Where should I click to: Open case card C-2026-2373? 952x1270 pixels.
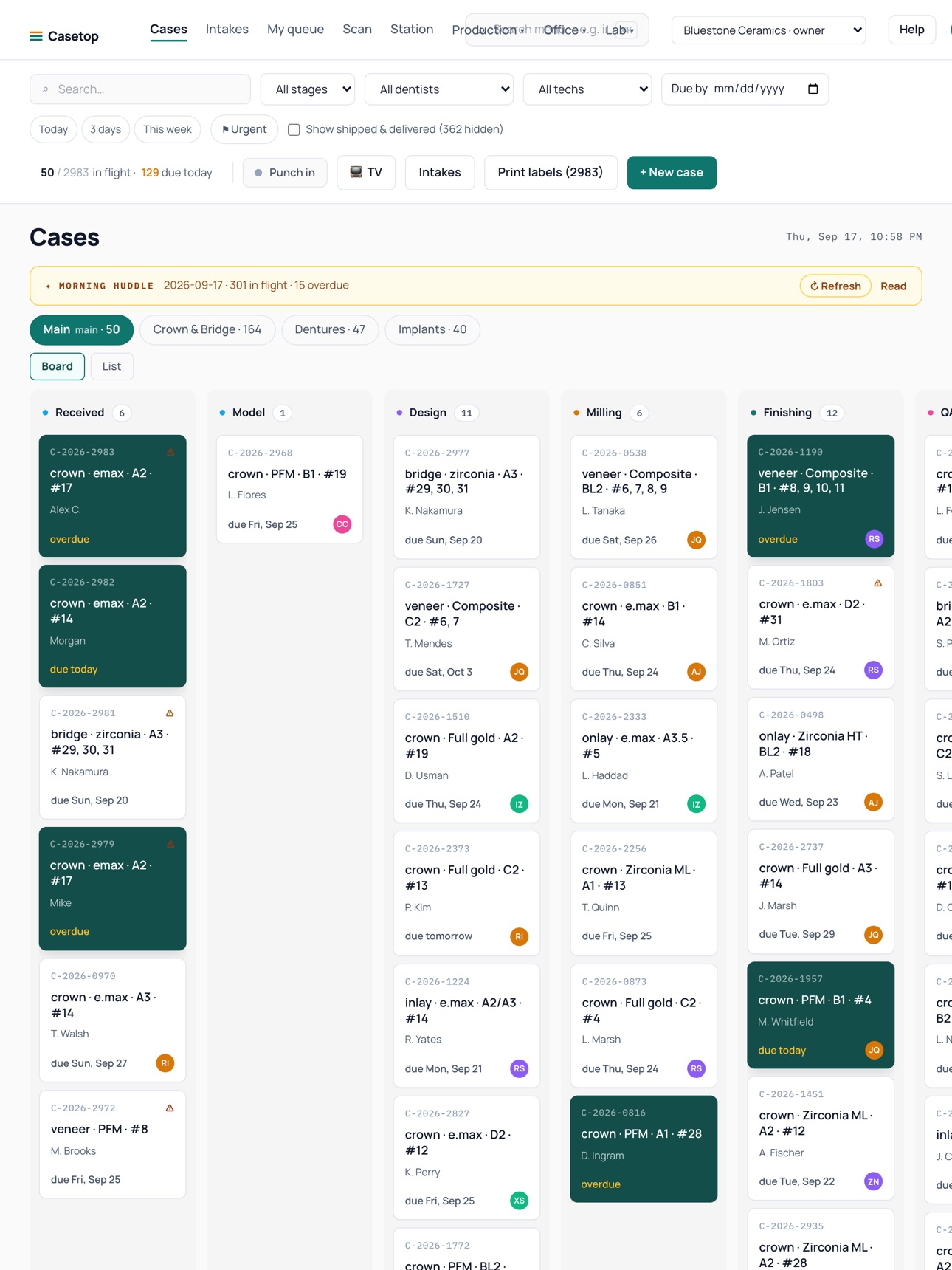tap(466, 893)
